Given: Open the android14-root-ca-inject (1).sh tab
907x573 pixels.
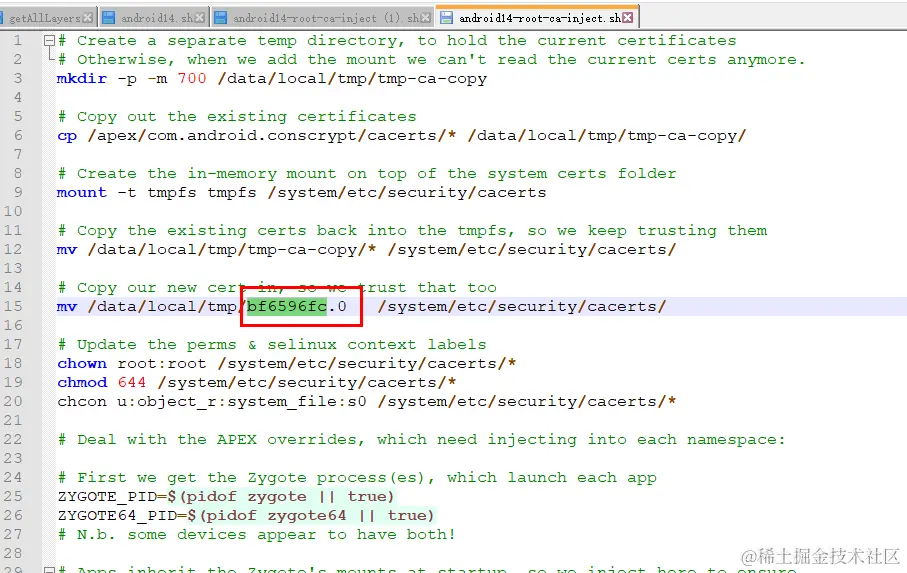Looking at the screenshot, I should click(321, 18).
